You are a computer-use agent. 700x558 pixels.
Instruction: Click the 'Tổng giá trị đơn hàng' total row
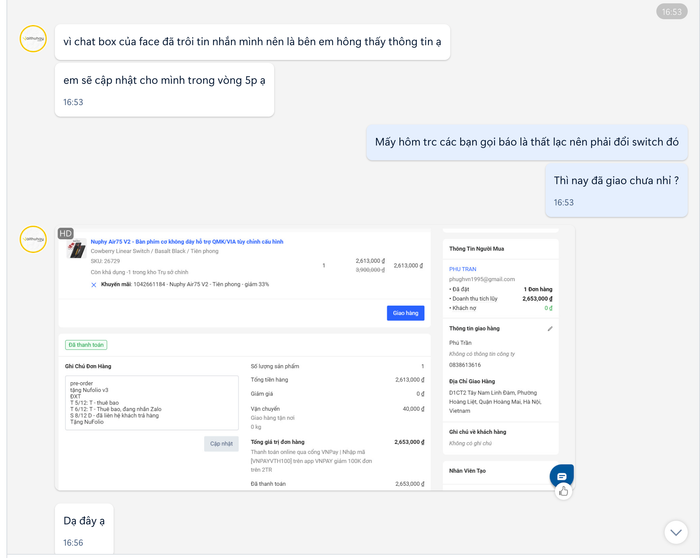point(338,442)
